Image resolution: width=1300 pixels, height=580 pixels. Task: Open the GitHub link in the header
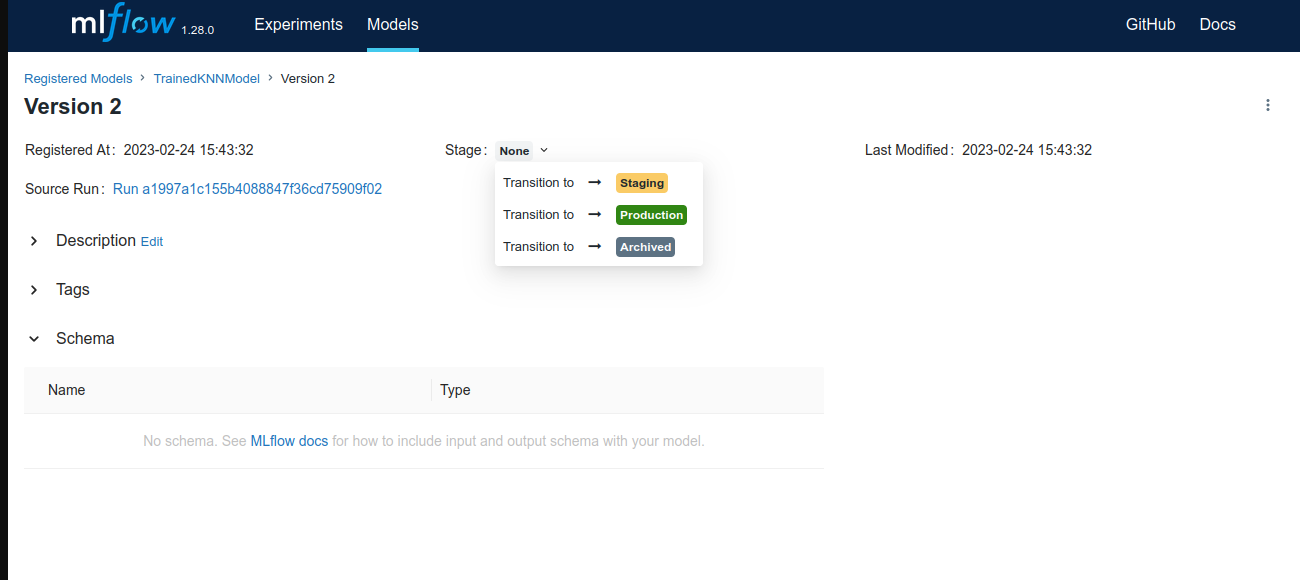(x=1150, y=24)
